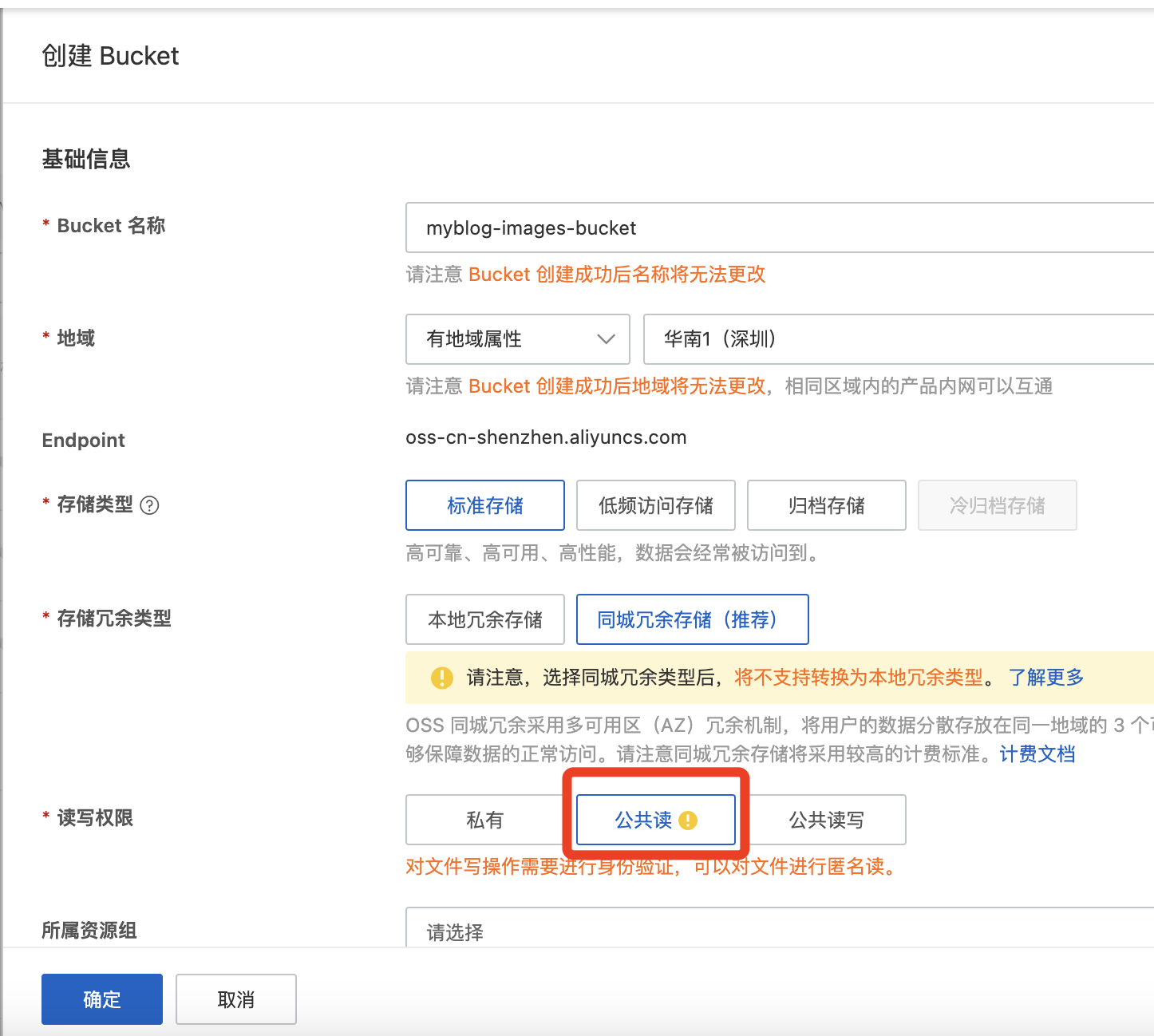Click the warning icon in the yellow notice
Image resolution: width=1154 pixels, height=1036 pixels.
[441, 678]
